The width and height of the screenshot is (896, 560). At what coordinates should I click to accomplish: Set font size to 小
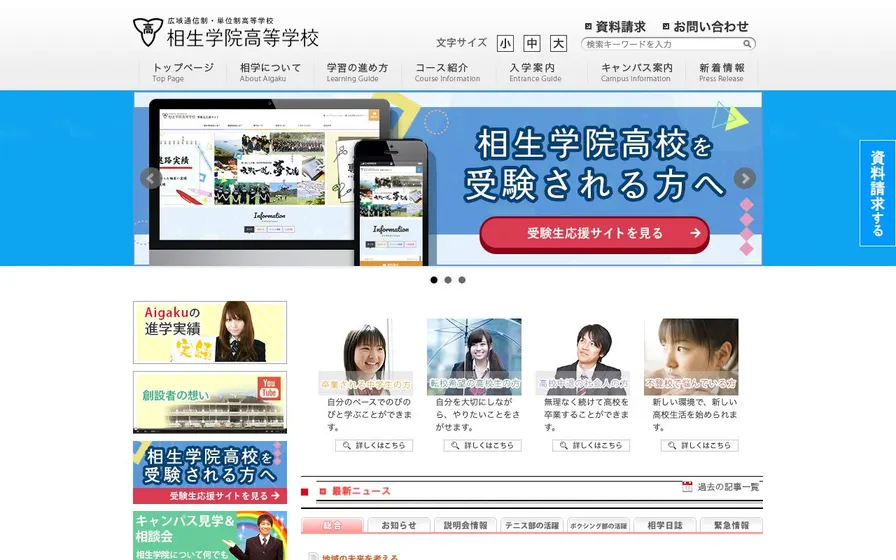coord(505,43)
